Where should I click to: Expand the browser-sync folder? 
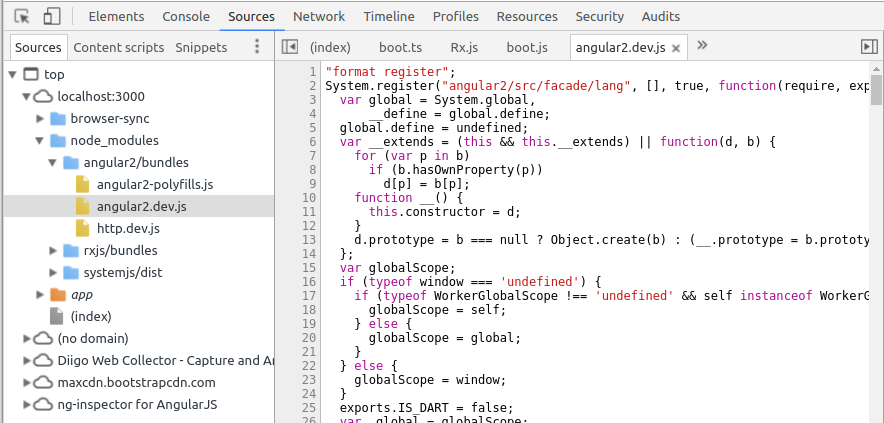pyautogui.click(x=39, y=118)
